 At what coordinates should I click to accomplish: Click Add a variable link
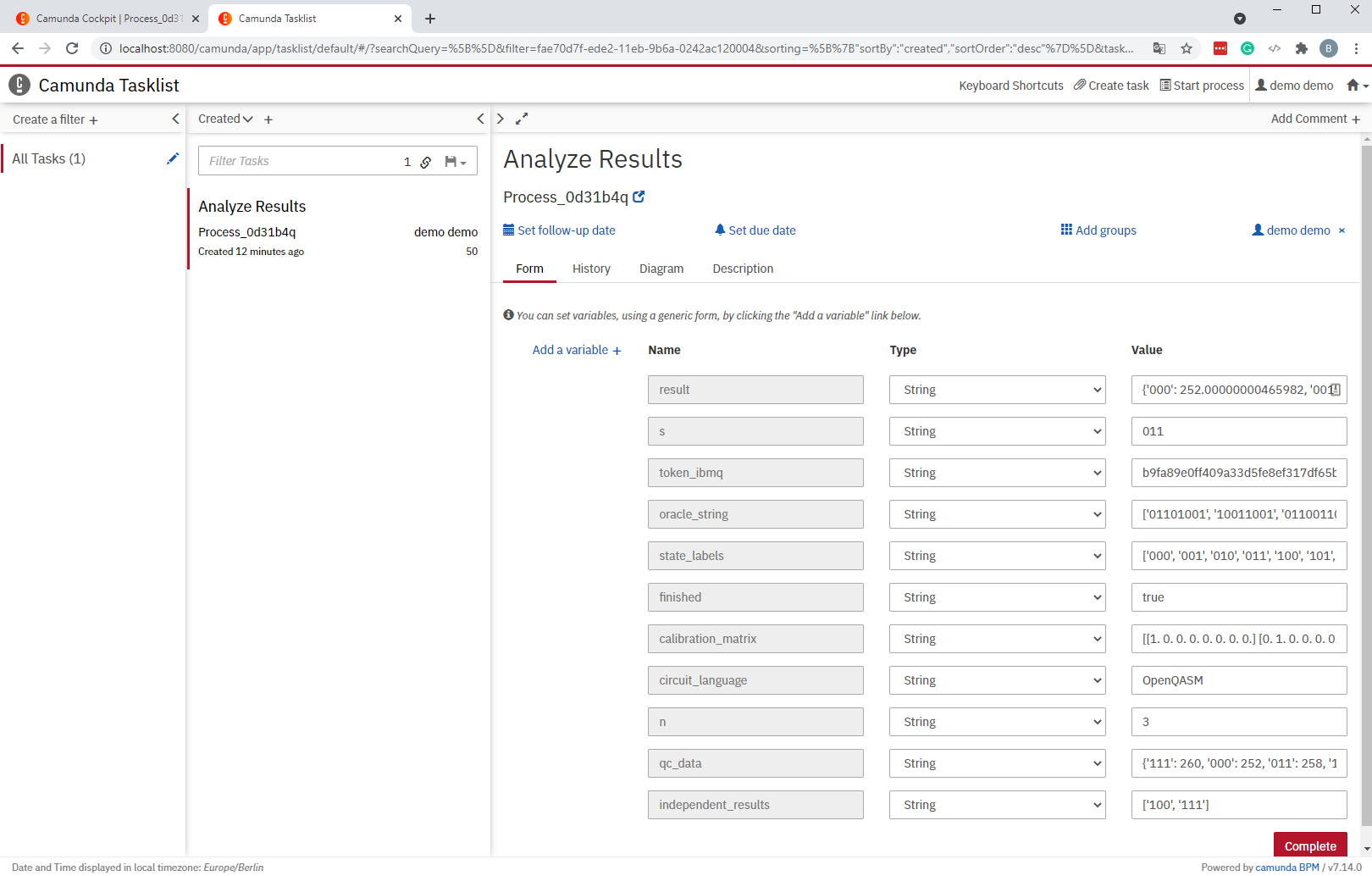point(577,350)
